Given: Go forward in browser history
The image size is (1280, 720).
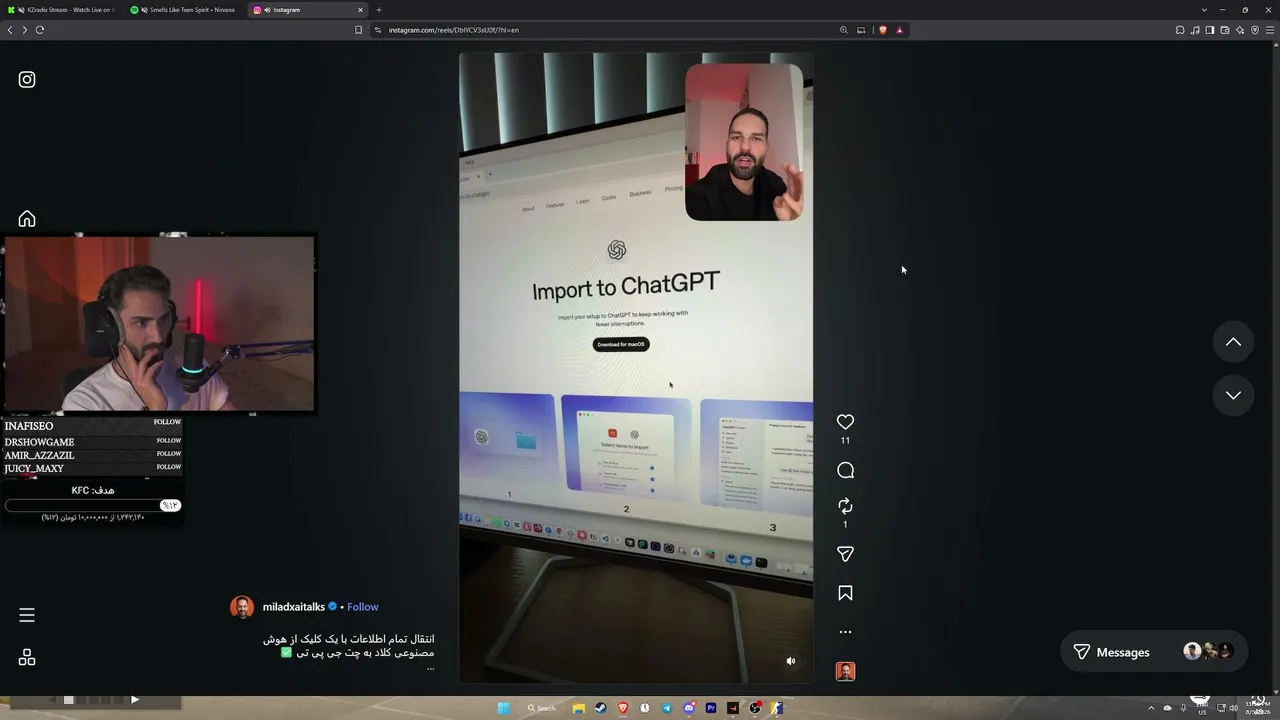Looking at the screenshot, I should [x=25, y=30].
